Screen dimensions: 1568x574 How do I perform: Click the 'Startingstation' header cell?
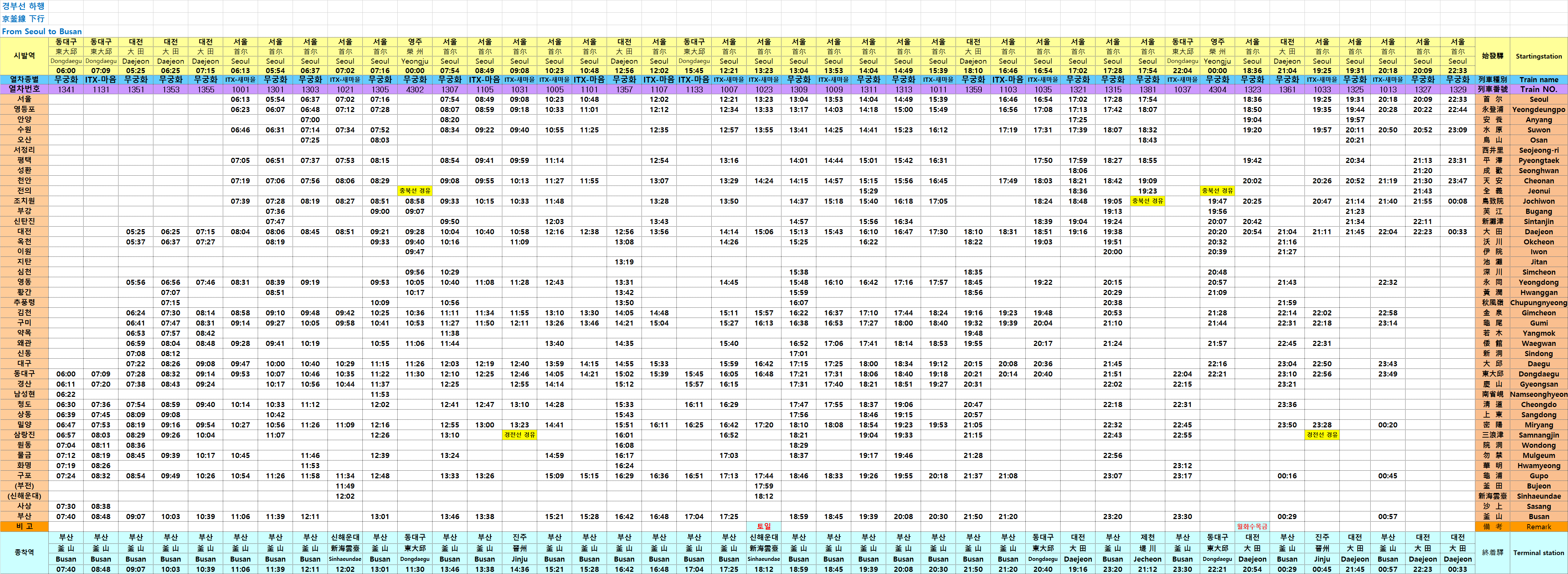pos(1538,57)
